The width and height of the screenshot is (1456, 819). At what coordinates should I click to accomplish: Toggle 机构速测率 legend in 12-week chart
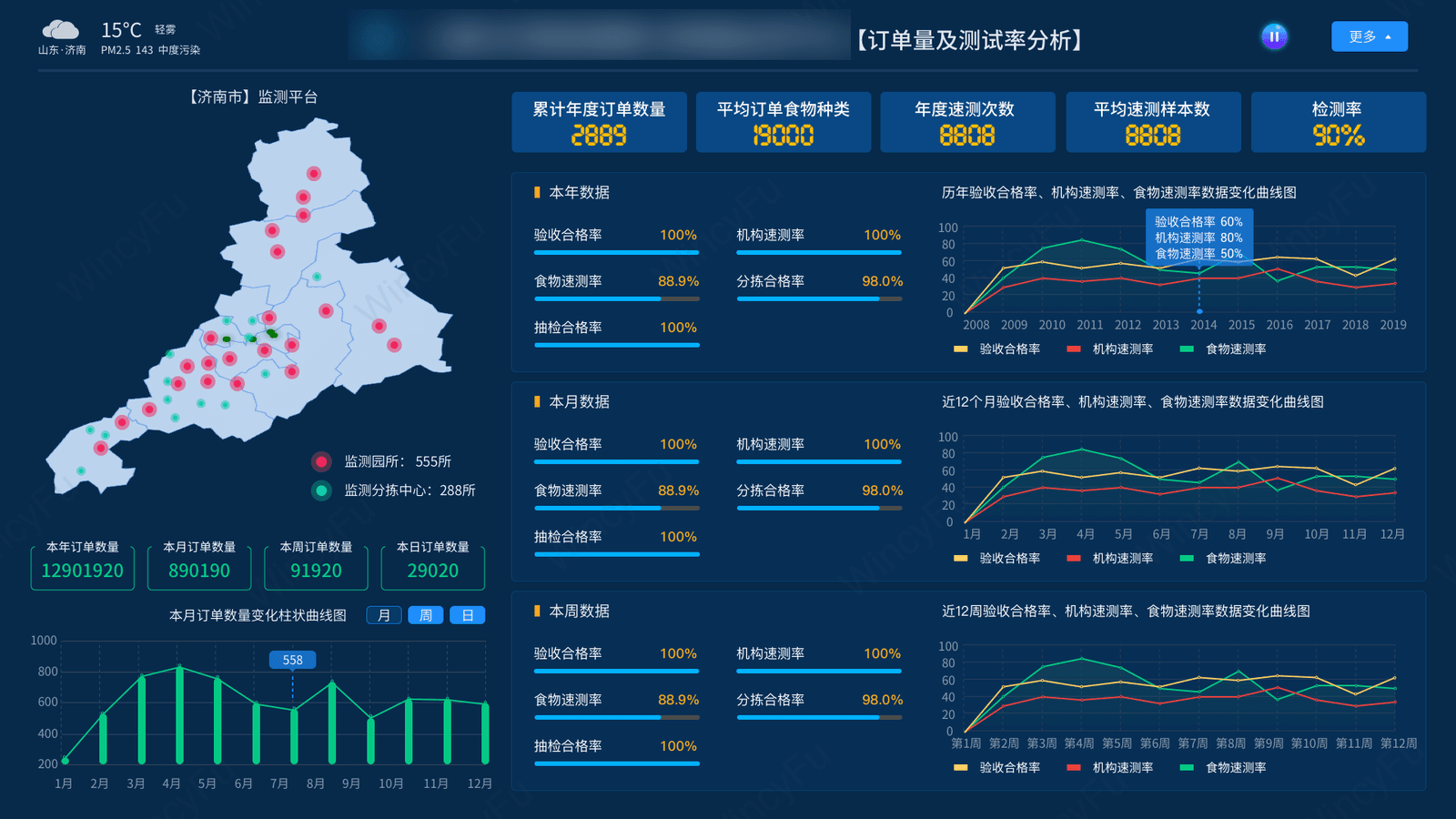1110,767
